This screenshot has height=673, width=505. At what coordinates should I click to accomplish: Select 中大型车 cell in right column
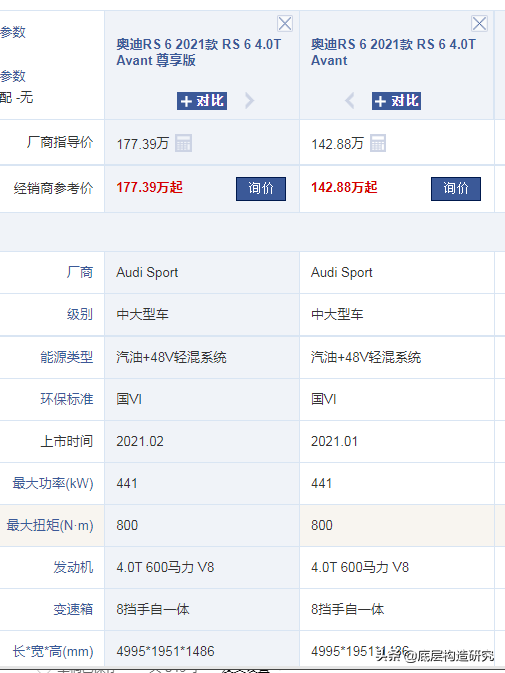pos(337,314)
